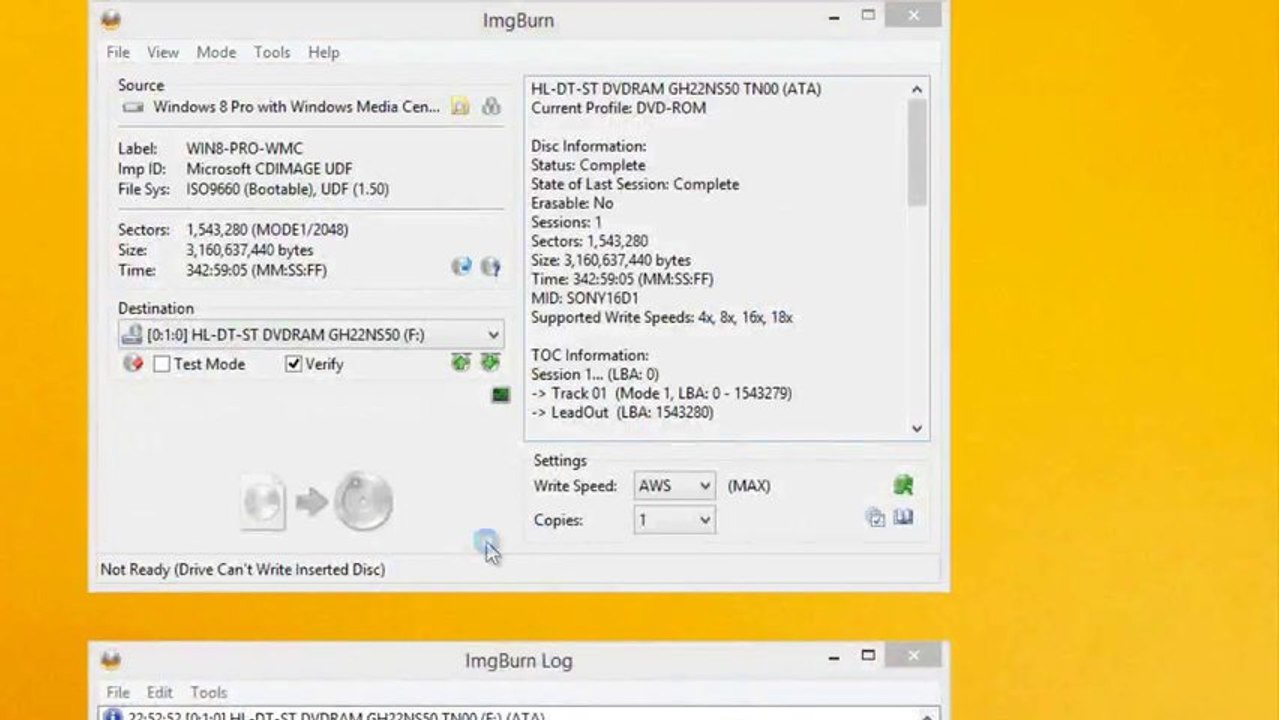1279x720 pixels.
Task: Click the copies checklist icon
Action: pyautogui.click(x=876, y=518)
